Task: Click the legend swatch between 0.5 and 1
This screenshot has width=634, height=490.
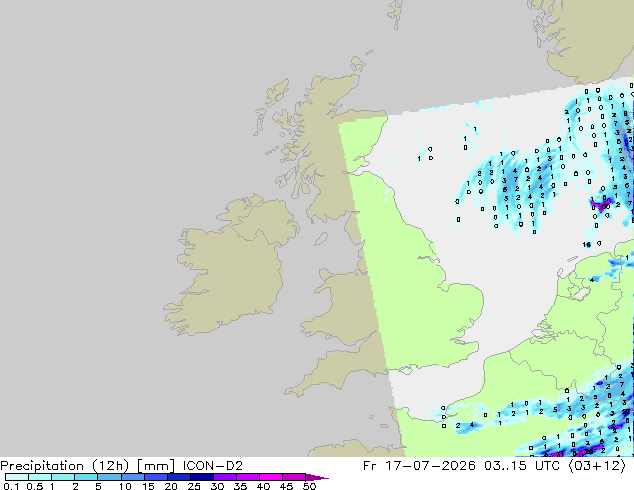Action: (x=40, y=477)
